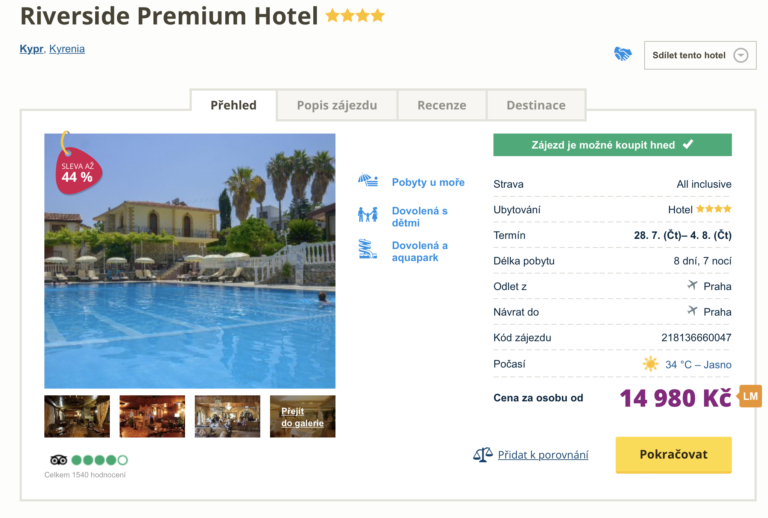Follow the Kyrenia destination link
This screenshot has width=768, height=518.
(x=67, y=49)
